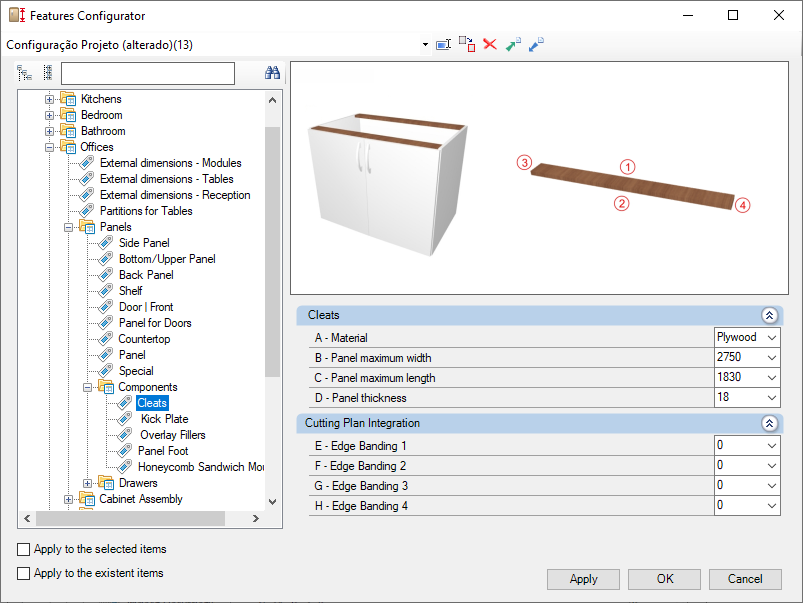Click the Kitchens folder icon
This screenshot has width=812, height=613.
pyautogui.click(x=68, y=98)
